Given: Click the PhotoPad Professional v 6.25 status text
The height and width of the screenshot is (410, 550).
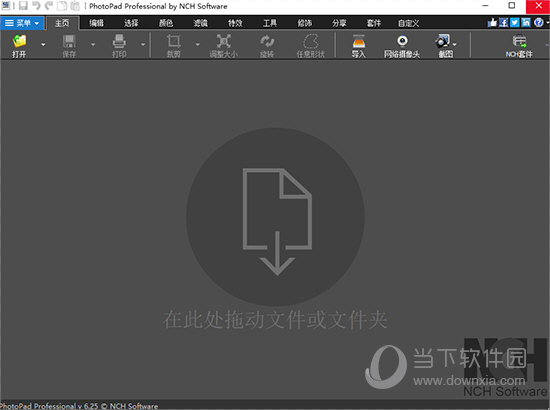Looking at the screenshot, I should (79, 406).
